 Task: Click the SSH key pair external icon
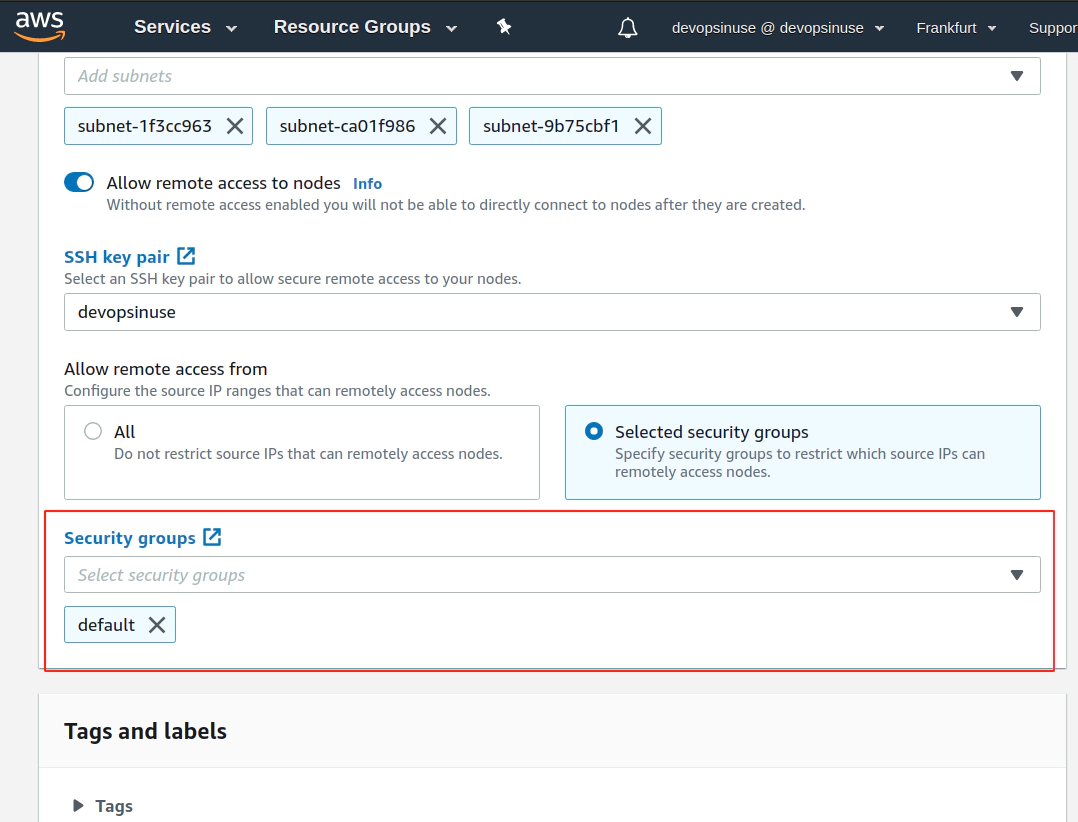click(186, 256)
